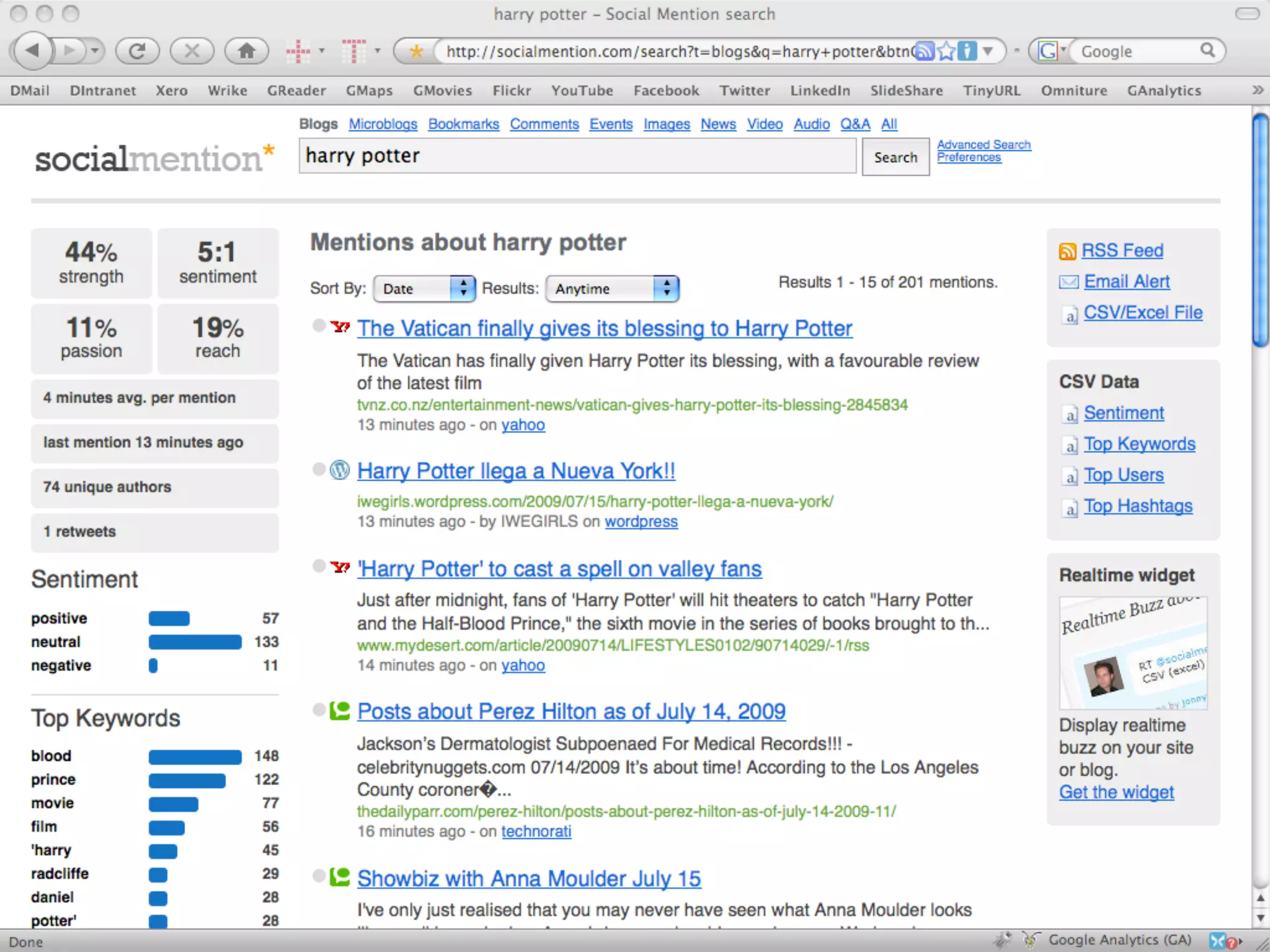Switch to the Microblogs search tab

coord(383,124)
